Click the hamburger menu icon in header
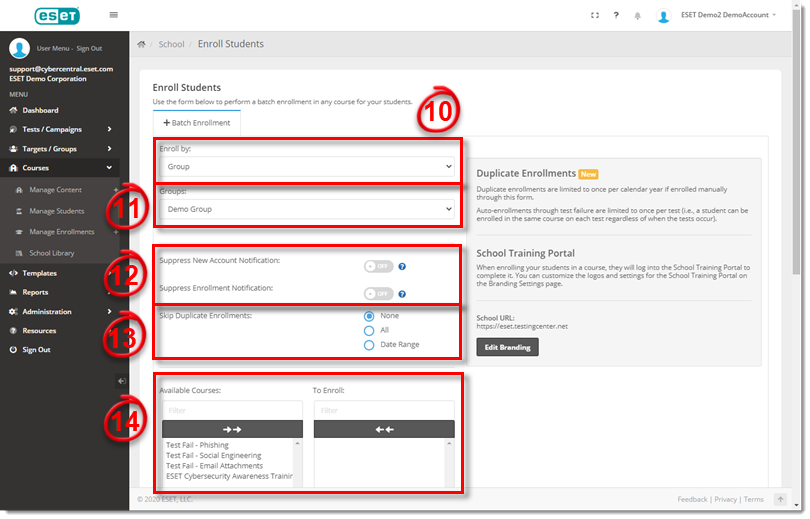Image resolution: width=810 pixels, height=519 pixels. coord(113,15)
